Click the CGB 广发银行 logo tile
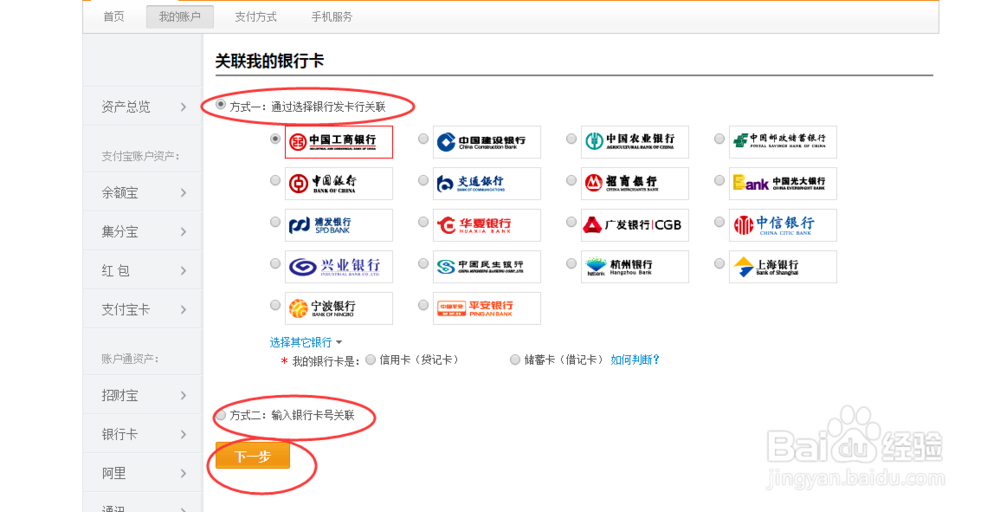Screen dimensions: 1000x512 (635, 225)
